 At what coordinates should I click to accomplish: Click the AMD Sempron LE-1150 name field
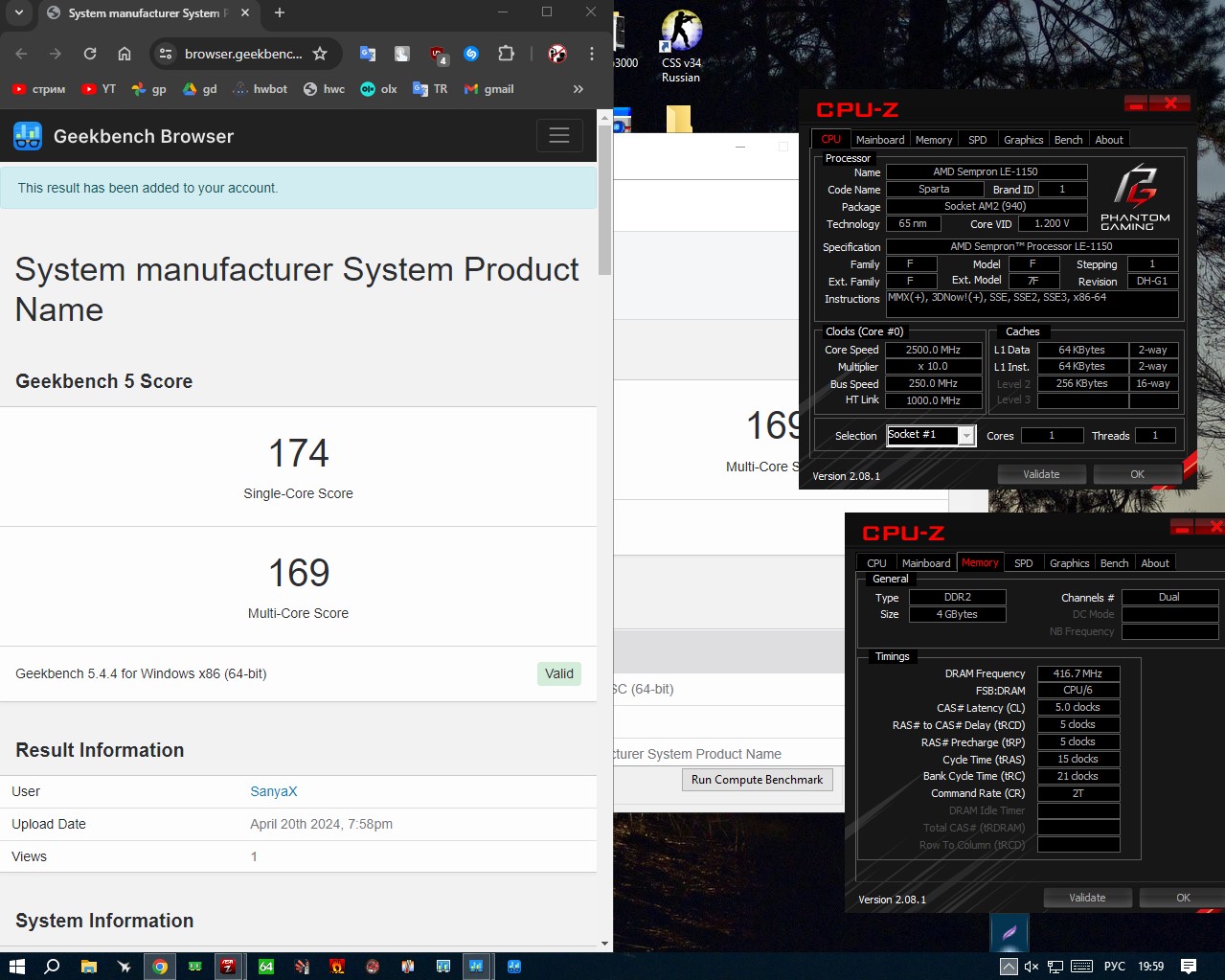(x=986, y=171)
